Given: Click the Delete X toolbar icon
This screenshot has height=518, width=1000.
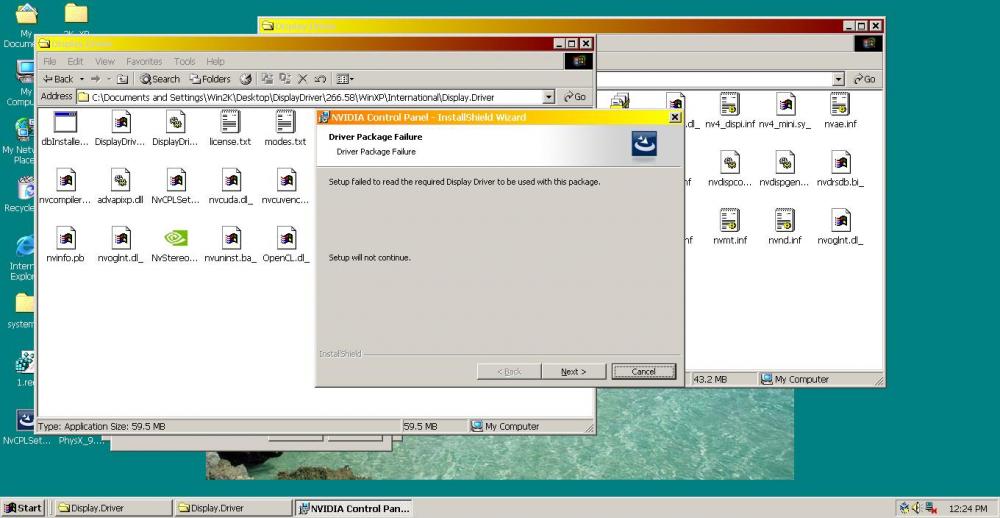Looking at the screenshot, I should (x=303, y=79).
